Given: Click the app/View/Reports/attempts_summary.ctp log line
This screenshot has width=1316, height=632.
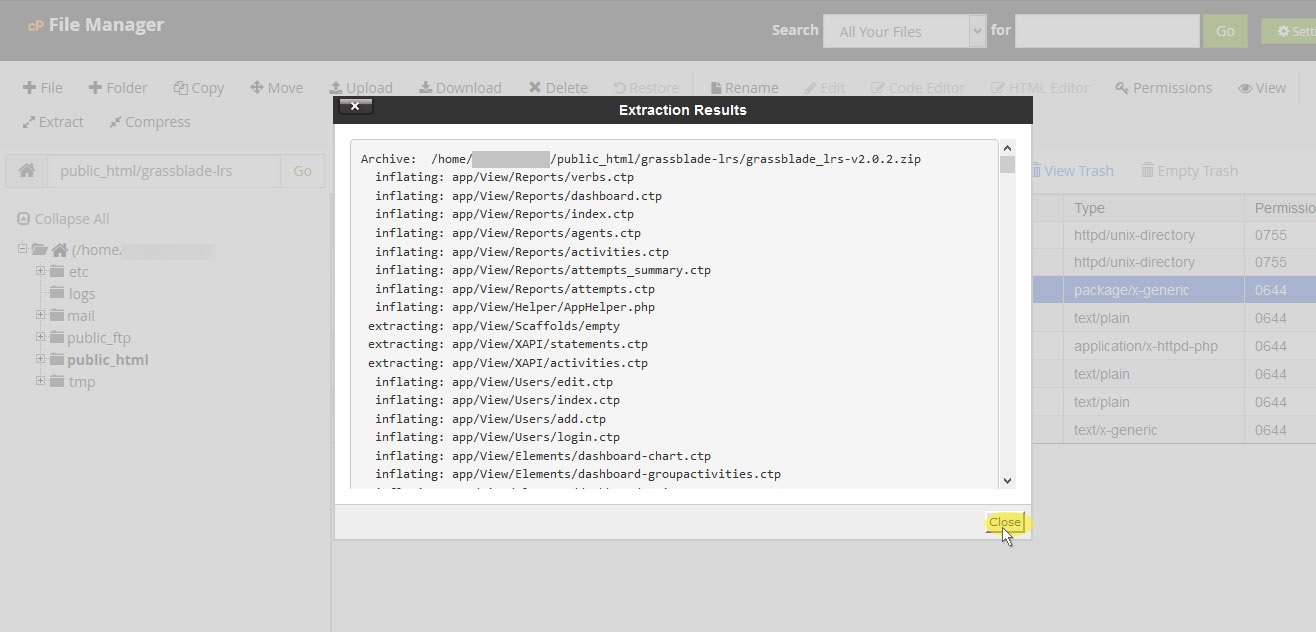Looking at the screenshot, I should (543, 270).
